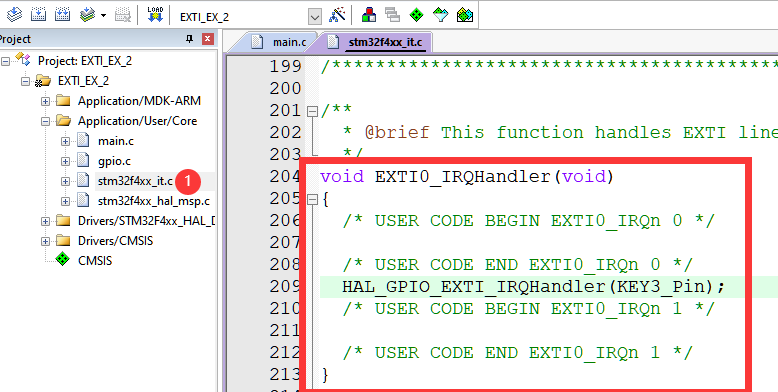Click the Manage Multi-Project Workspace icon
Screen dimensions: 778x392
click(392, 14)
